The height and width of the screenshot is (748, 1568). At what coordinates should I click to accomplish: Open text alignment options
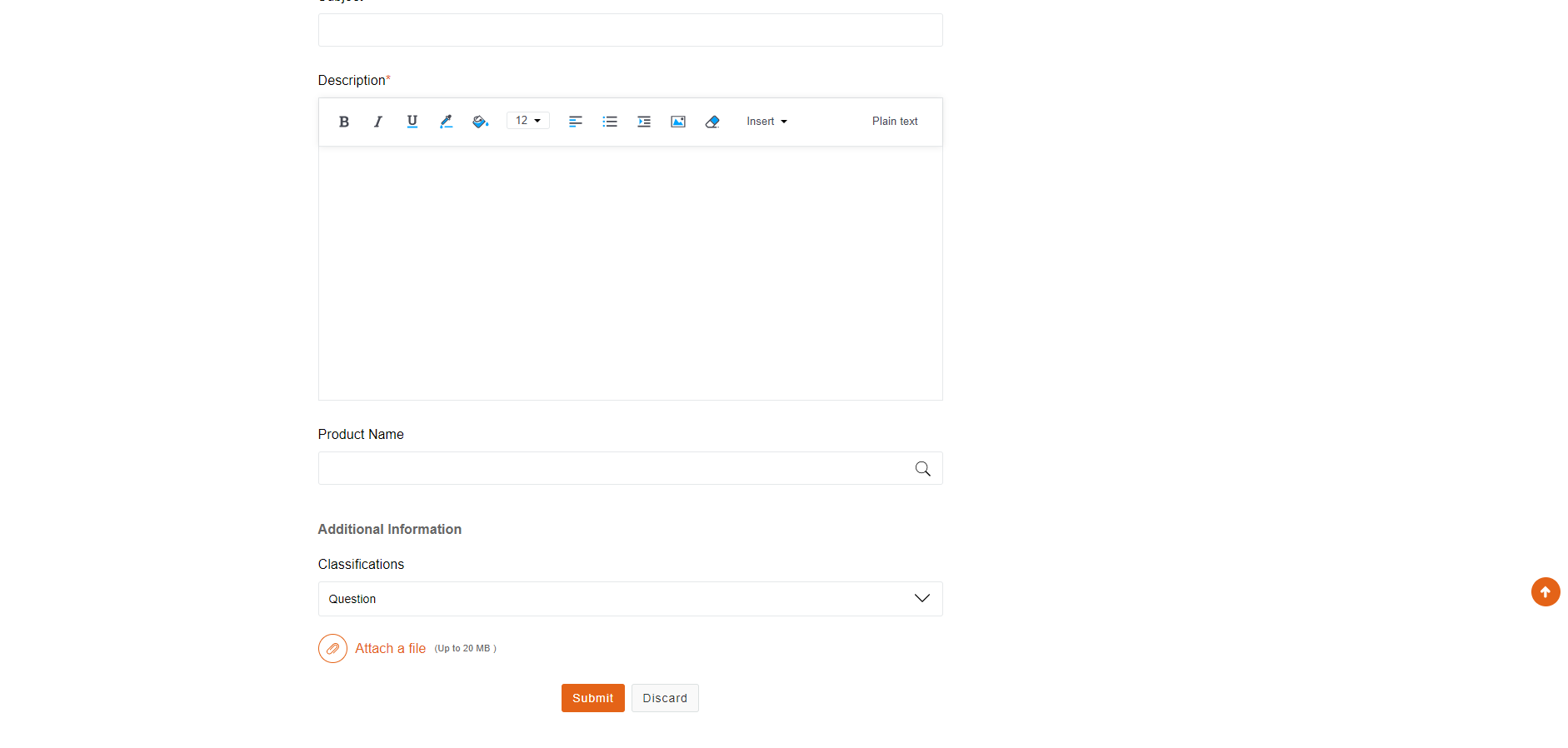point(575,122)
